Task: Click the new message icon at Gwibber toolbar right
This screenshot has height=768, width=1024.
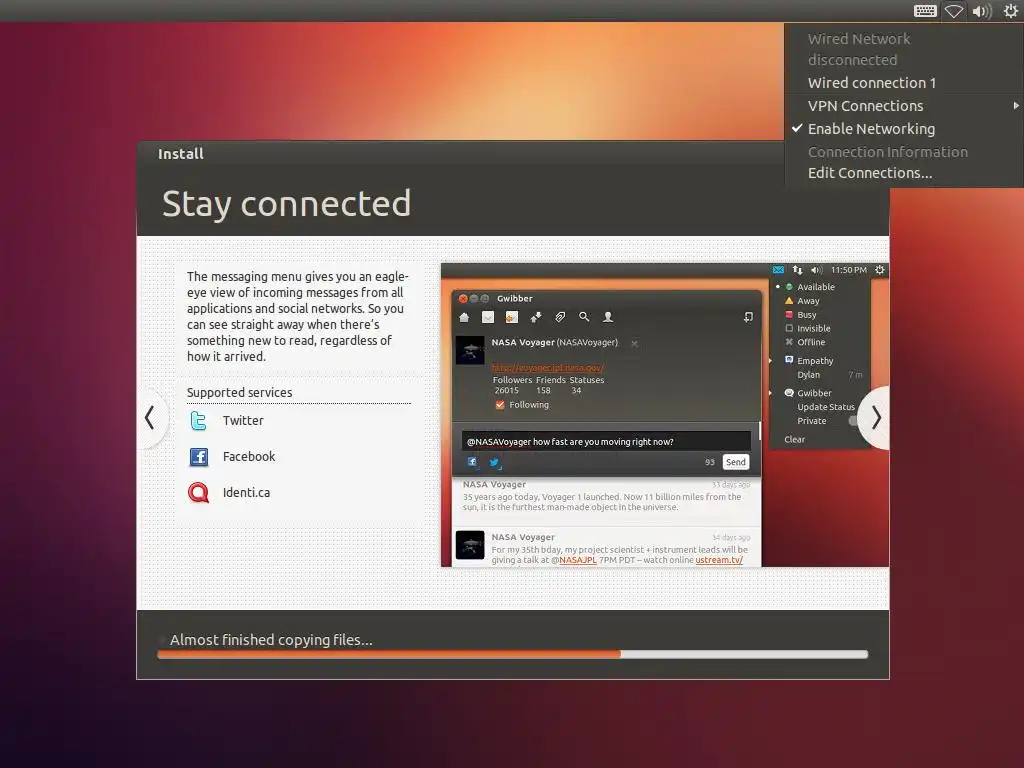Action: pyautogui.click(x=748, y=317)
